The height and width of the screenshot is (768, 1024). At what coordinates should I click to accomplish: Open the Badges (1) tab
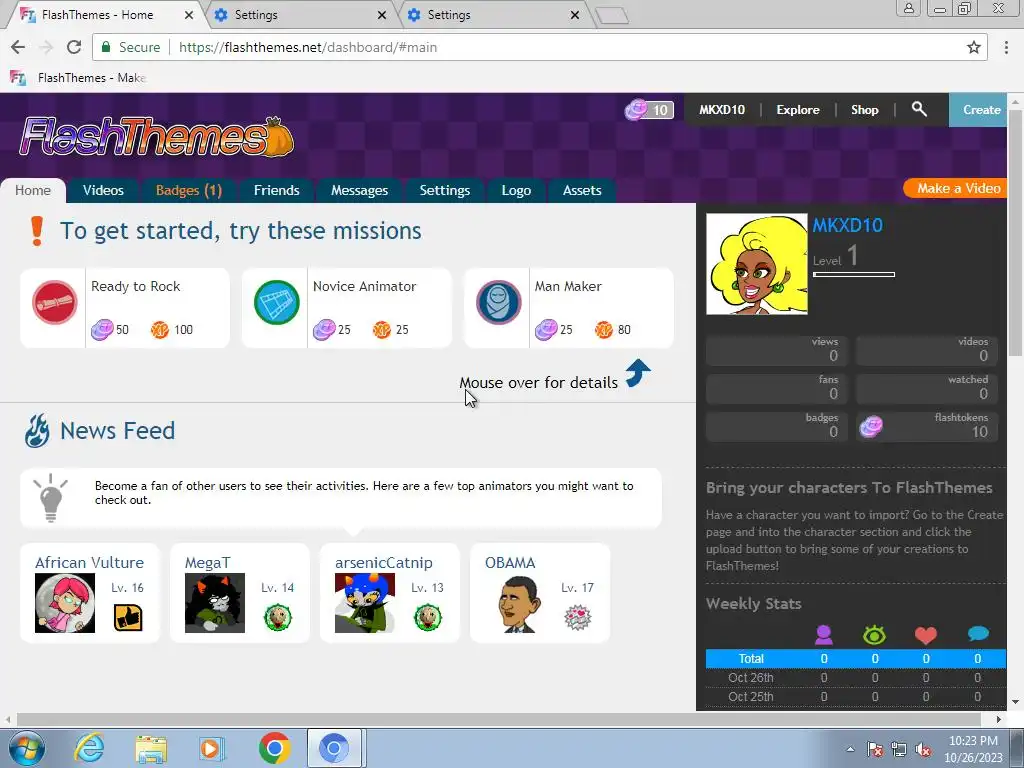coord(189,190)
